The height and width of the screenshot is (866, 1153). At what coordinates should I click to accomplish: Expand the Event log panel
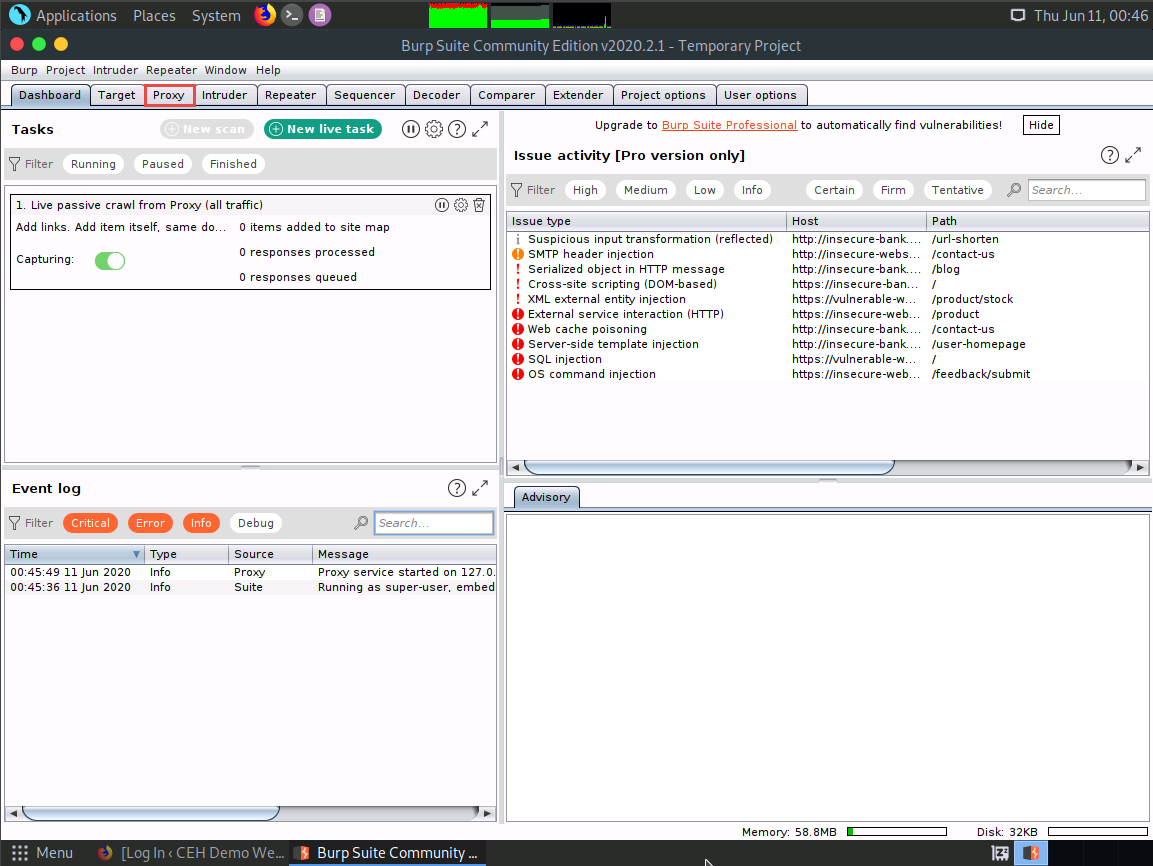pyautogui.click(x=480, y=488)
